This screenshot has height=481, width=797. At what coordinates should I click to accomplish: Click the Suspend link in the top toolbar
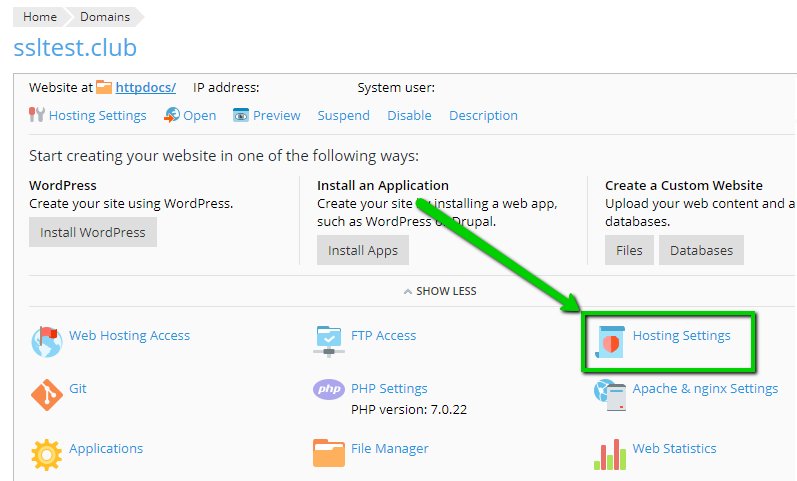pos(343,115)
